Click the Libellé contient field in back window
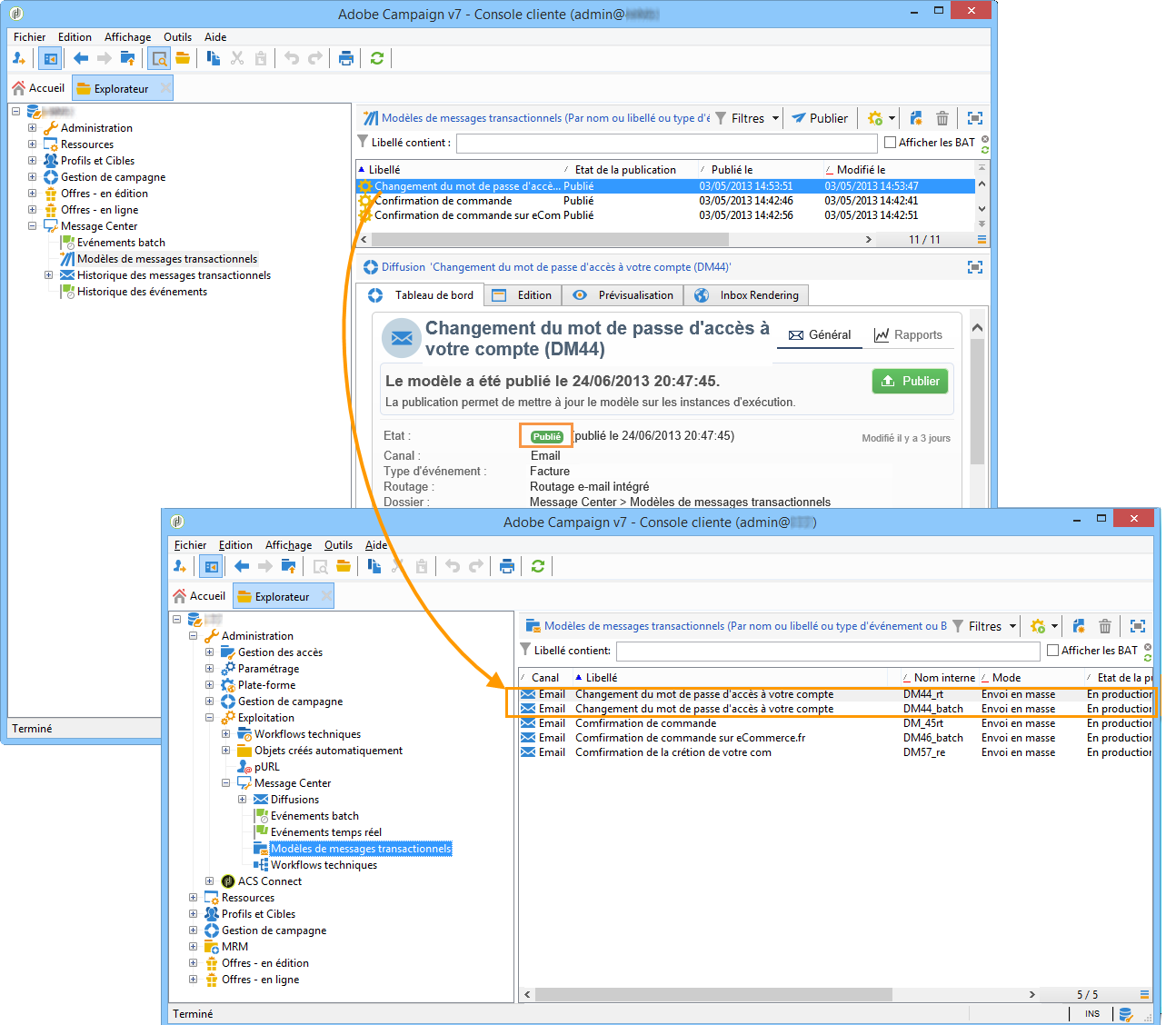The width and height of the screenshot is (1176, 1025). [666, 143]
